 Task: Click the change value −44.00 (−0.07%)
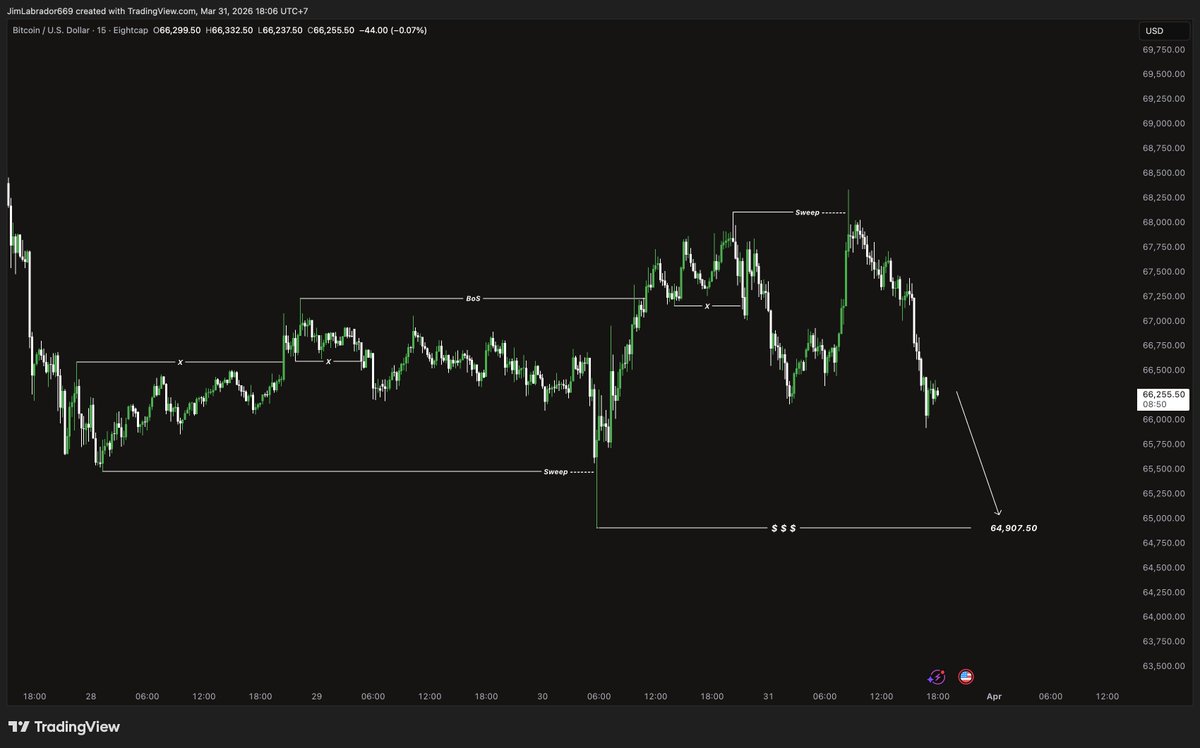(394, 31)
